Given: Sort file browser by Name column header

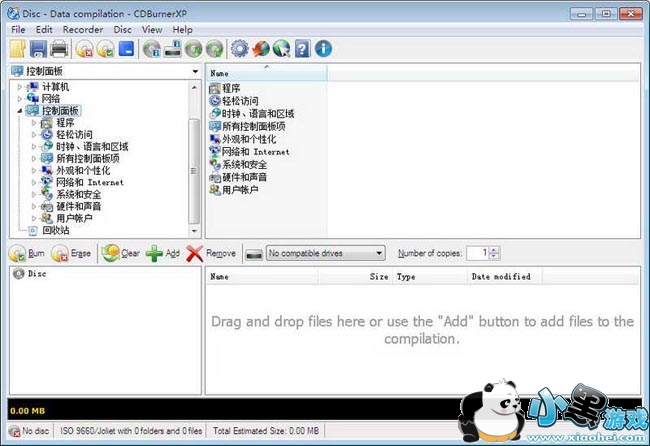Looking at the screenshot, I should click(266, 73).
